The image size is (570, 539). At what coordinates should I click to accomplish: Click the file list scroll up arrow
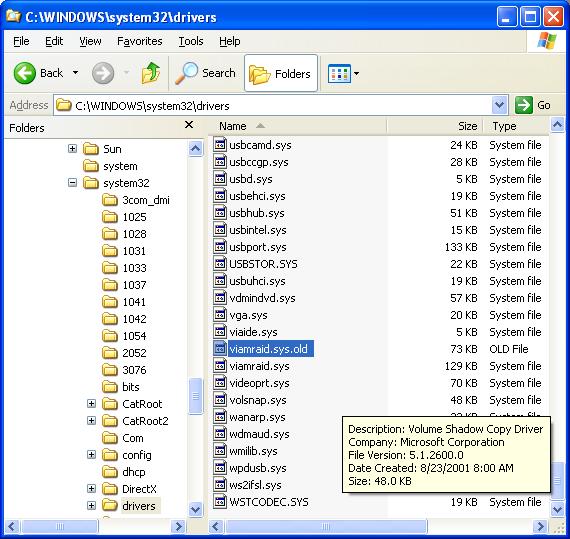(557, 125)
